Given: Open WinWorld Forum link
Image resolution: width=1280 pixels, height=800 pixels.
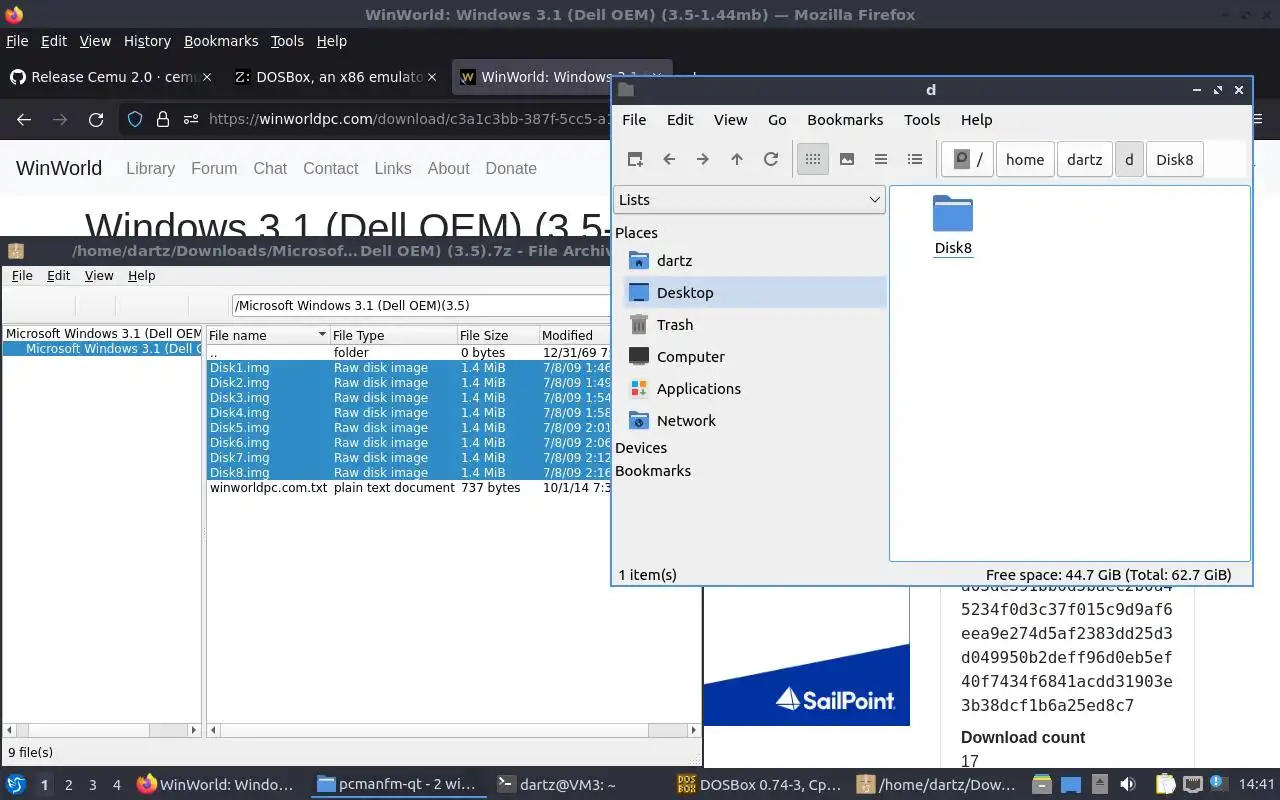Looking at the screenshot, I should coord(214,168).
